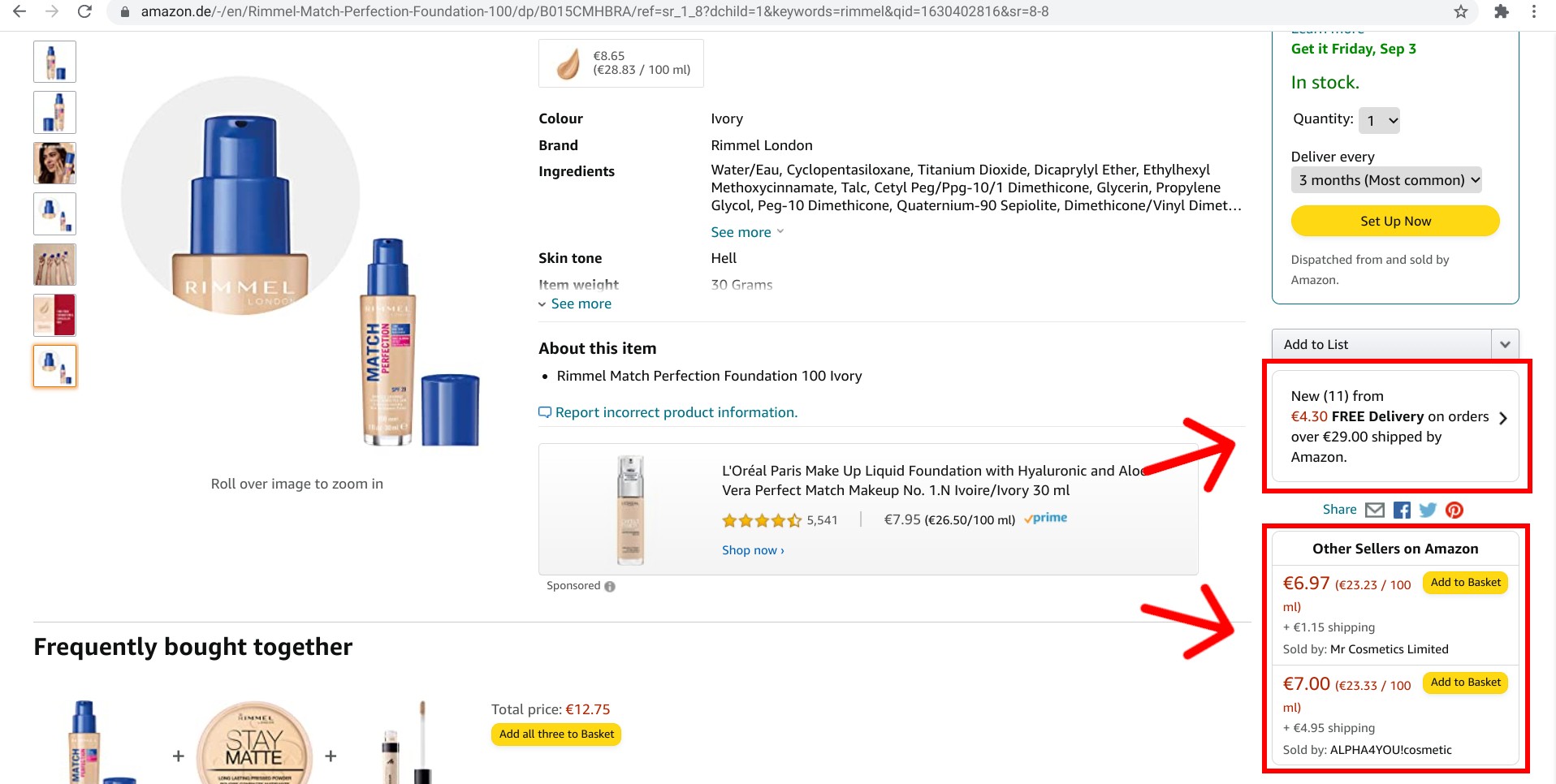Open the Quantity dropdown

coord(1380,121)
